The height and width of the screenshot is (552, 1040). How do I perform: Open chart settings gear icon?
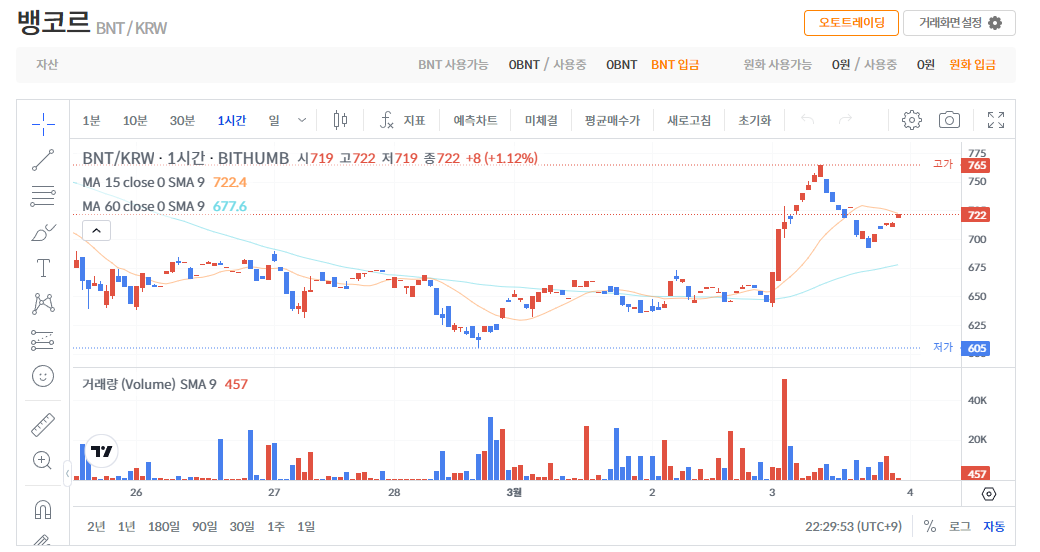pyautogui.click(x=912, y=120)
